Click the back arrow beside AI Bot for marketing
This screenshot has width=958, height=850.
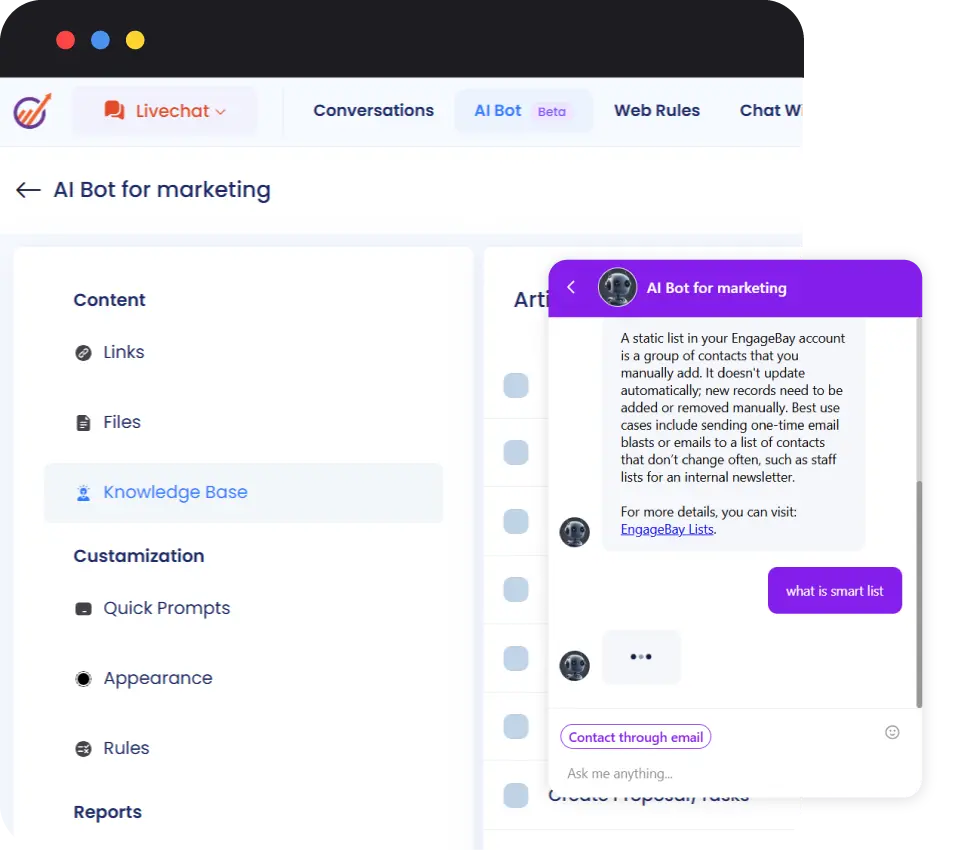click(x=28, y=190)
